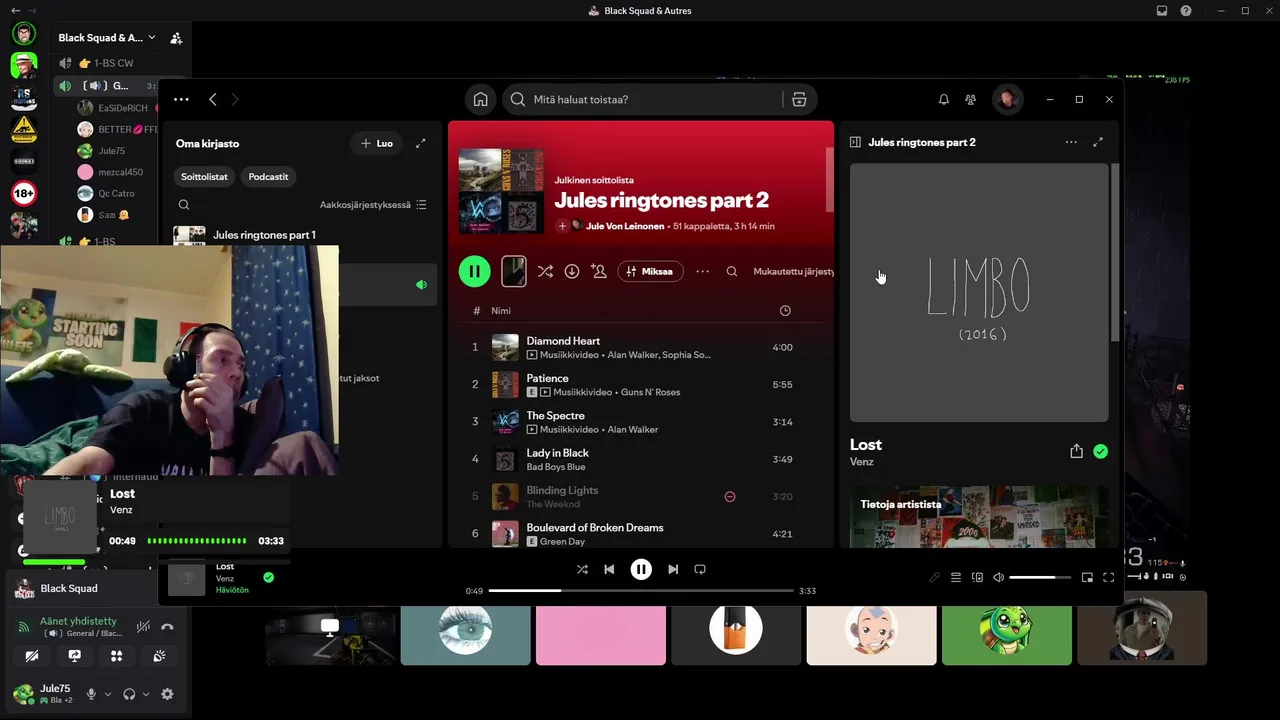The image size is (1280, 720).
Task: Toggle saved checkmark for Lost in panel
Action: coord(1101,451)
